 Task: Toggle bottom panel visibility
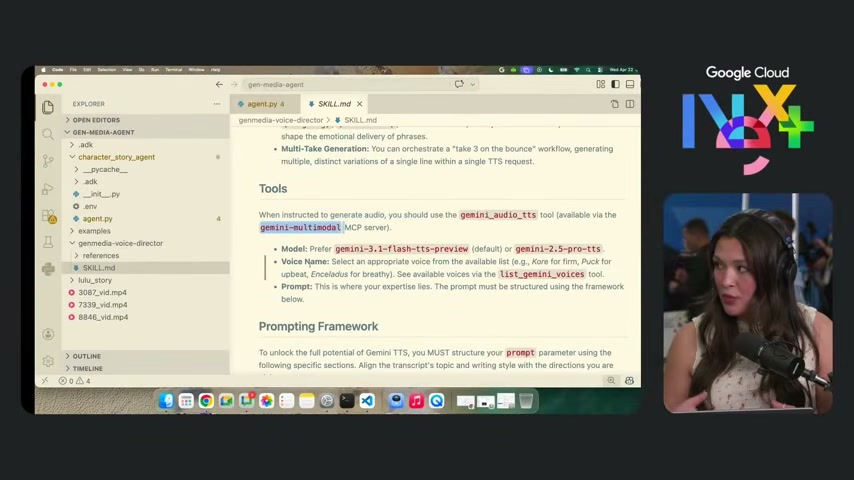(x=630, y=84)
